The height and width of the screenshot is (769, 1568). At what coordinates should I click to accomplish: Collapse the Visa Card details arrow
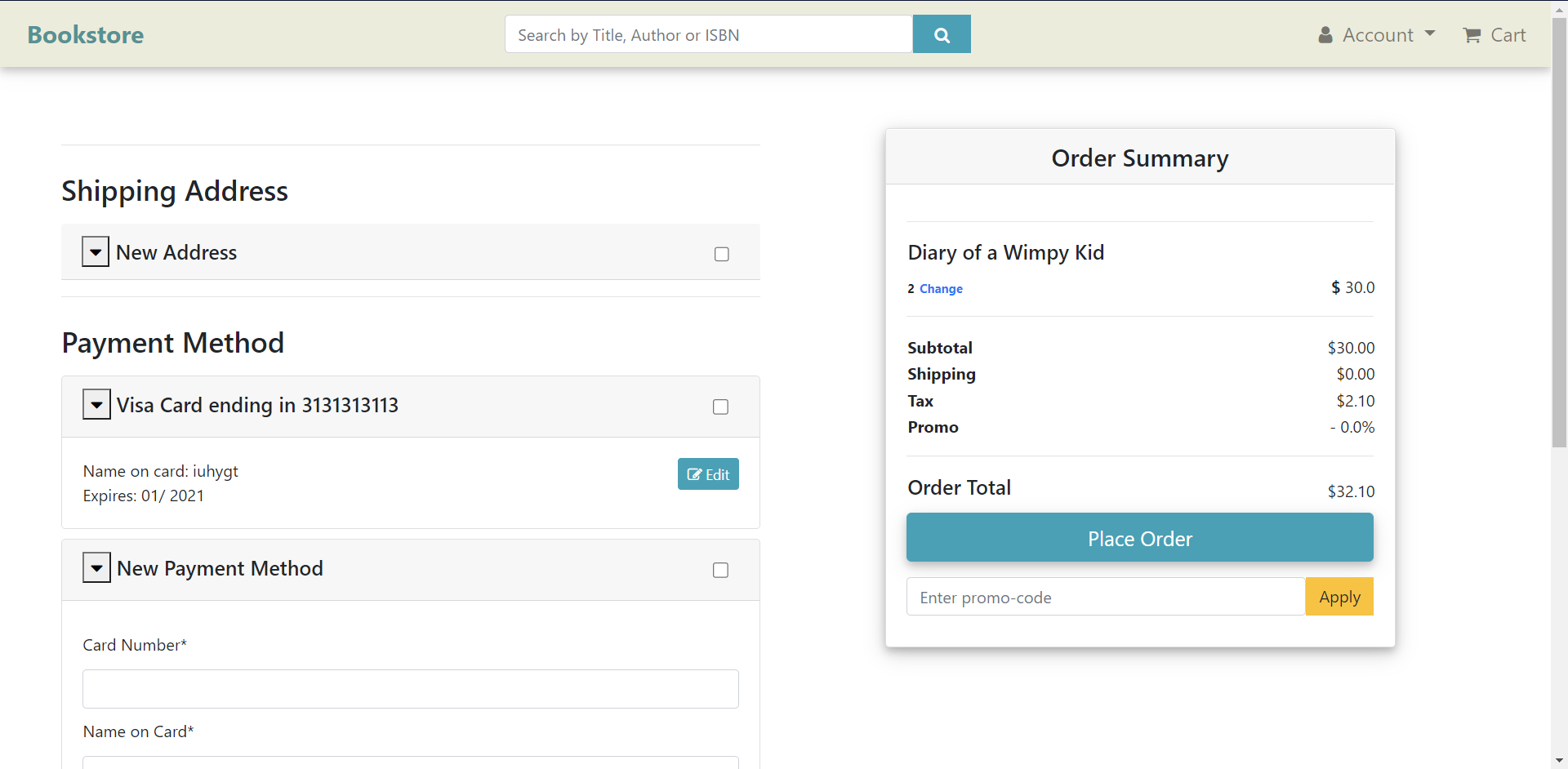pos(96,405)
